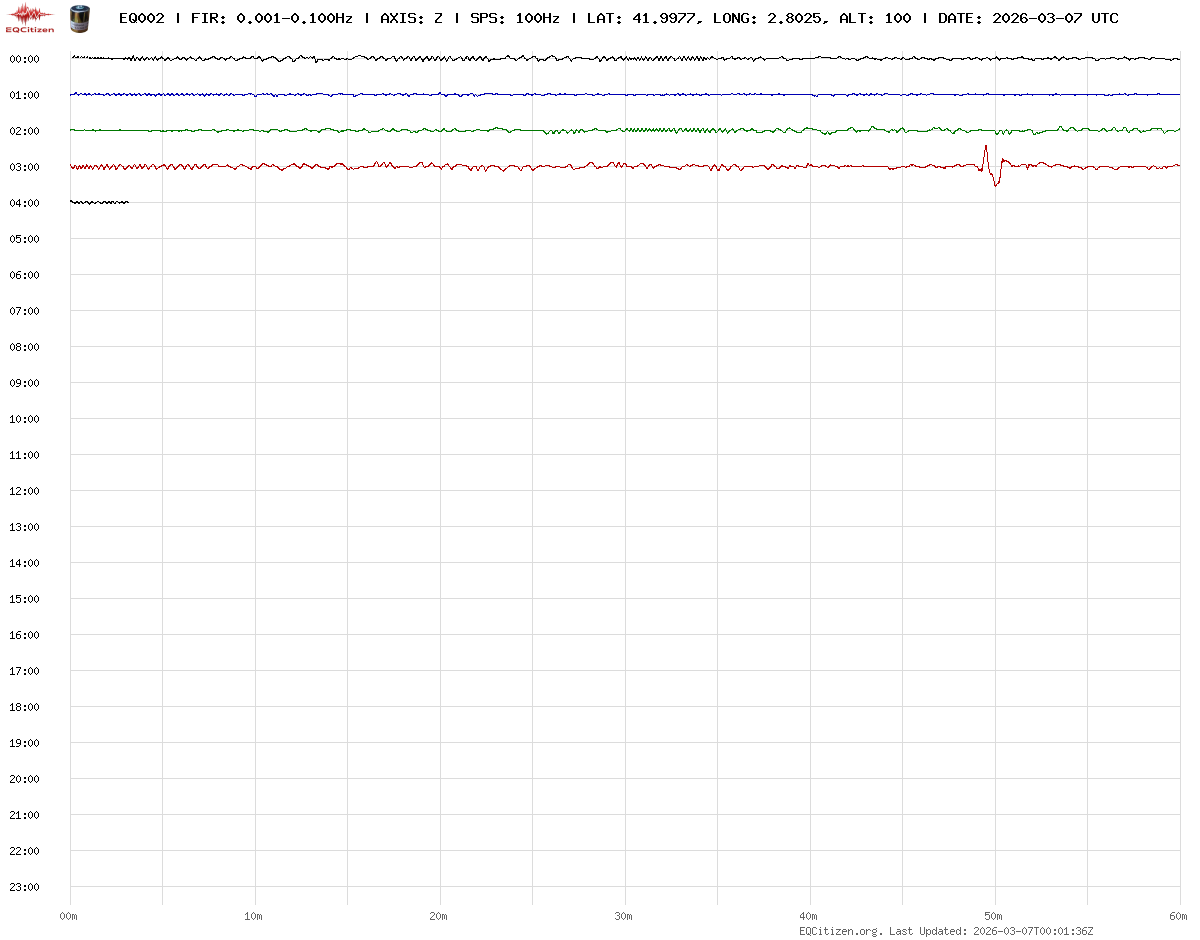Select the short black trace at 04:00
1200x940 pixels.
[99, 202]
